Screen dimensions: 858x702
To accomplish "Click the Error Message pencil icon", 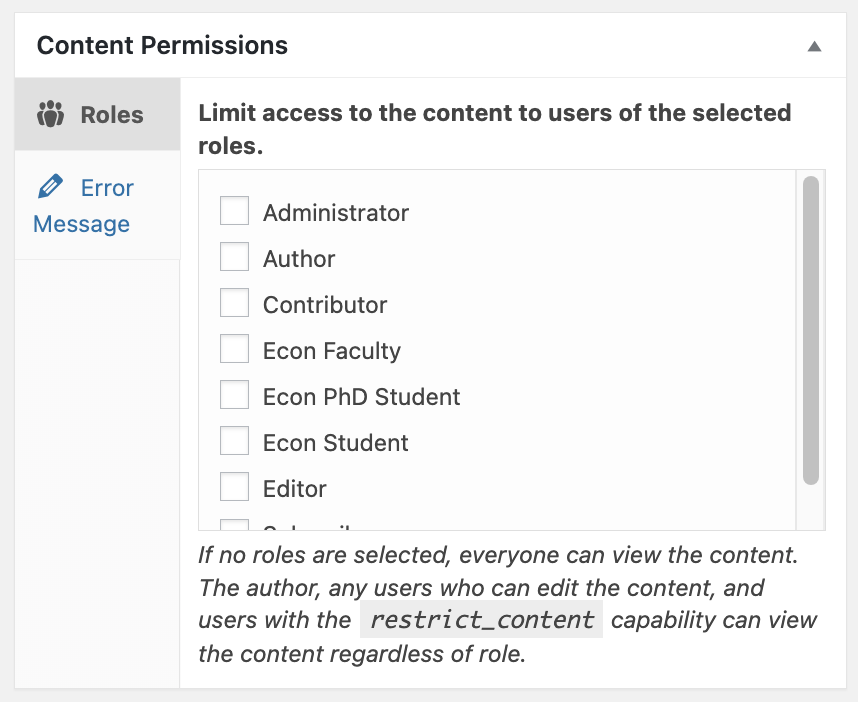I will click(49, 187).
